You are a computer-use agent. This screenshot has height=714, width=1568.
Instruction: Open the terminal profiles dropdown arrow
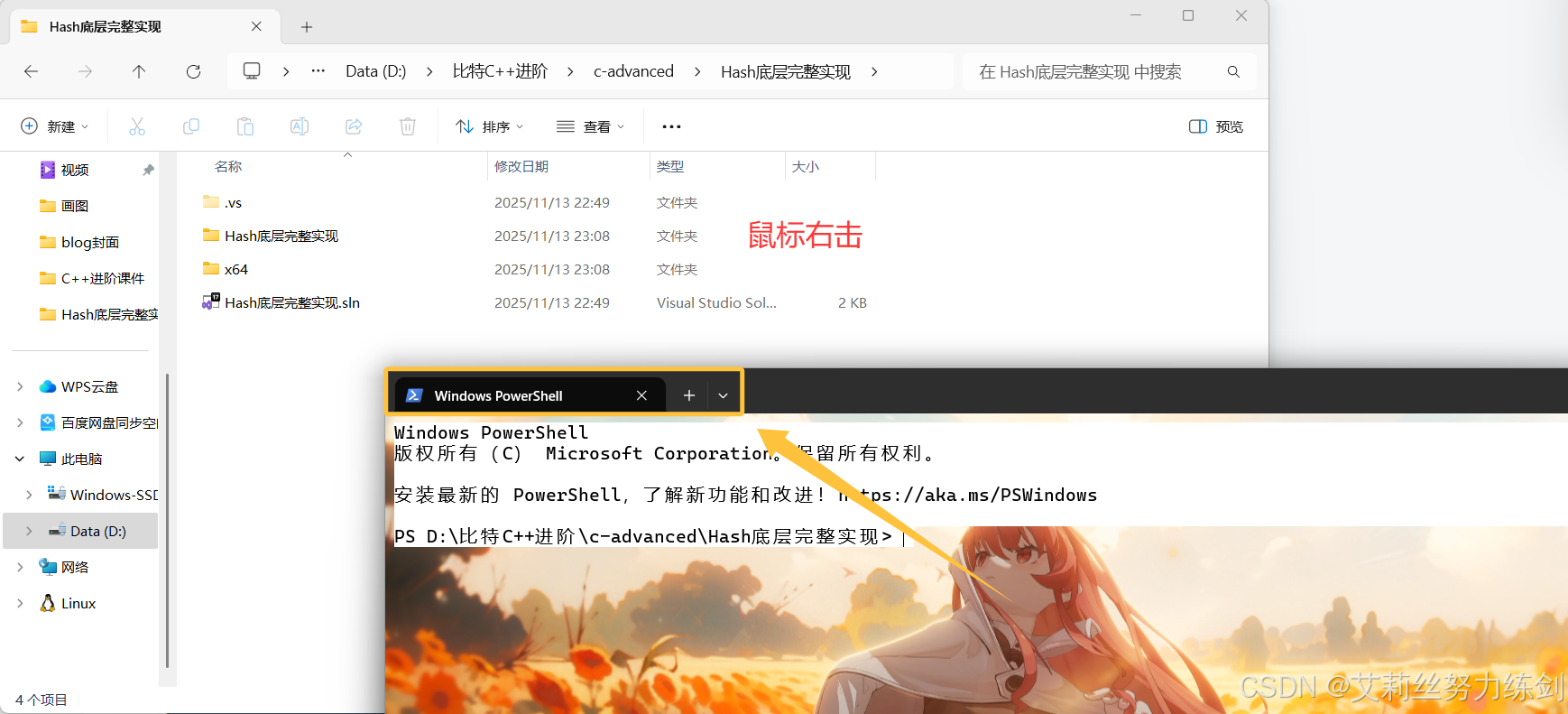(723, 395)
